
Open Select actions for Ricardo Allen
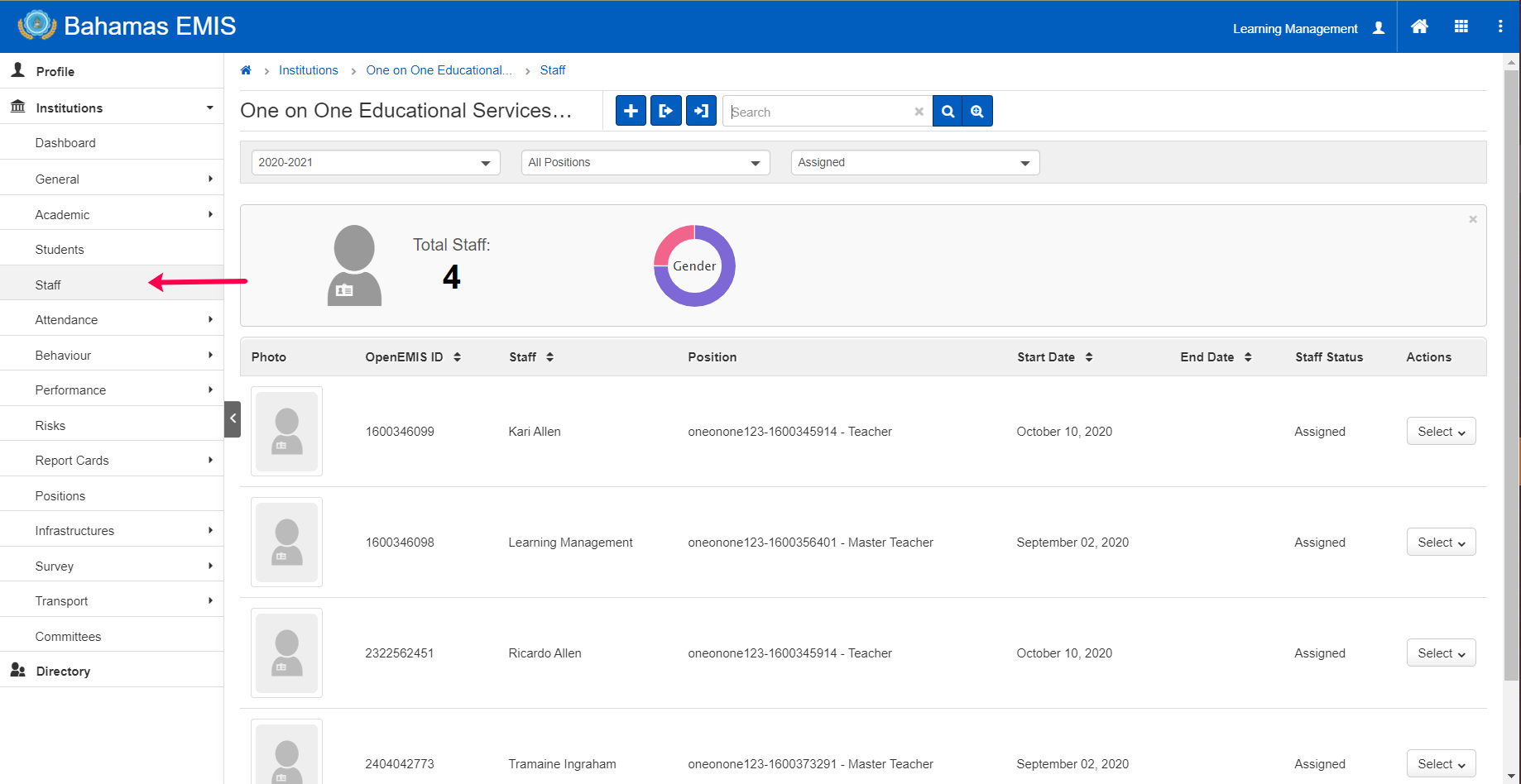coord(1441,653)
